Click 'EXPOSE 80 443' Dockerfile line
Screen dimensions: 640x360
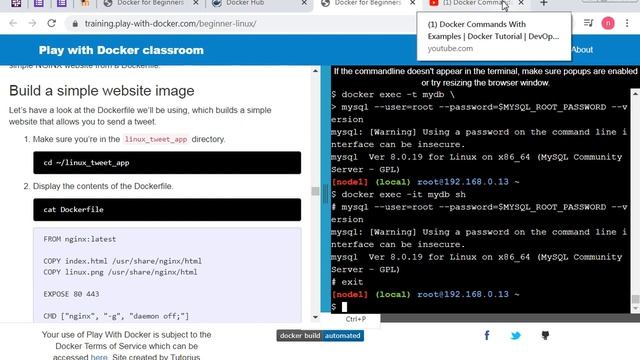click(71, 294)
